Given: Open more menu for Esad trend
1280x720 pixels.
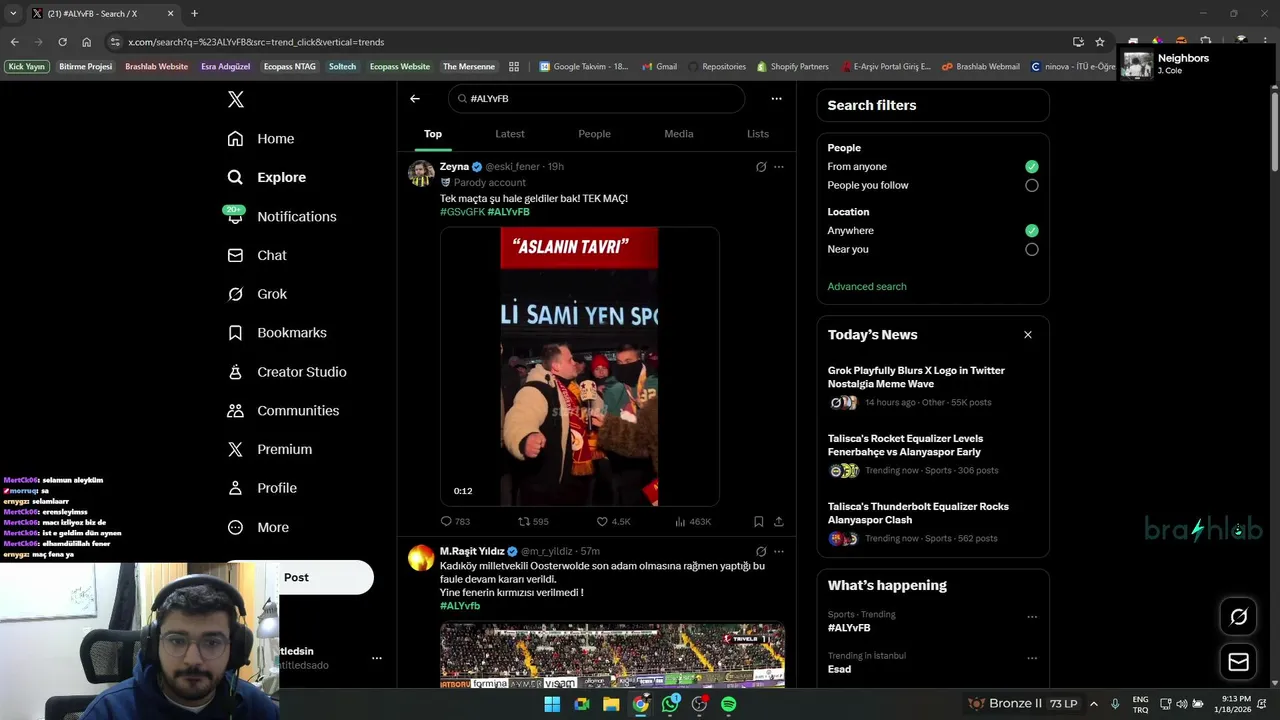Looking at the screenshot, I should [x=1032, y=658].
